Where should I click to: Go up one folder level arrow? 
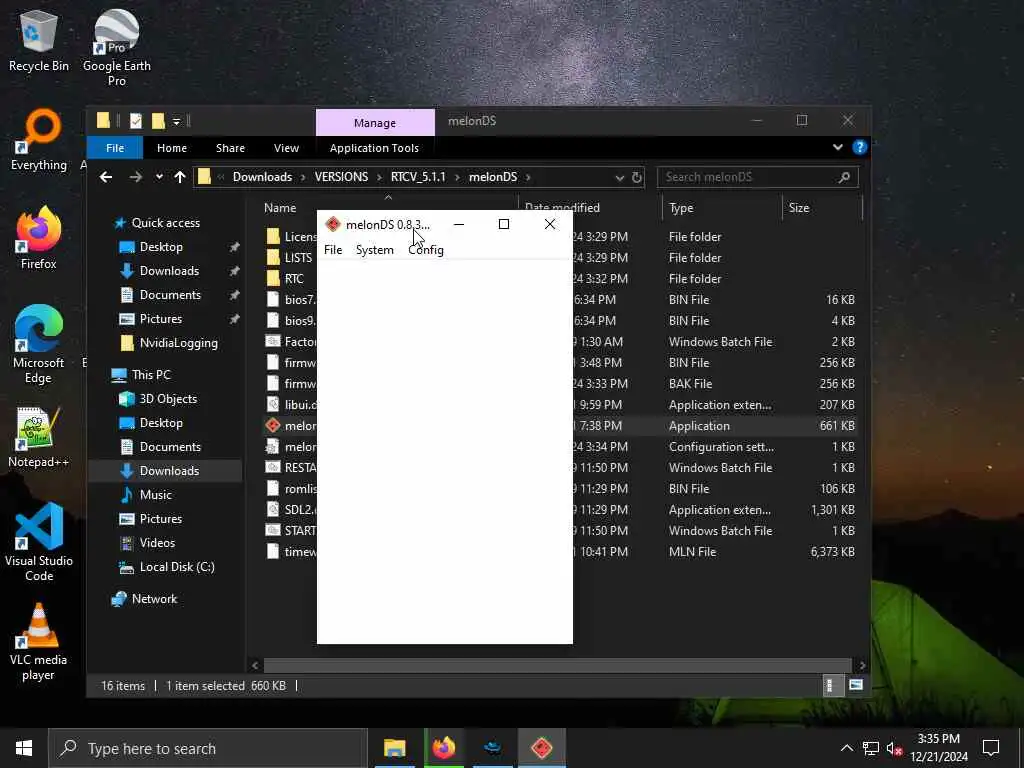[x=180, y=177]
